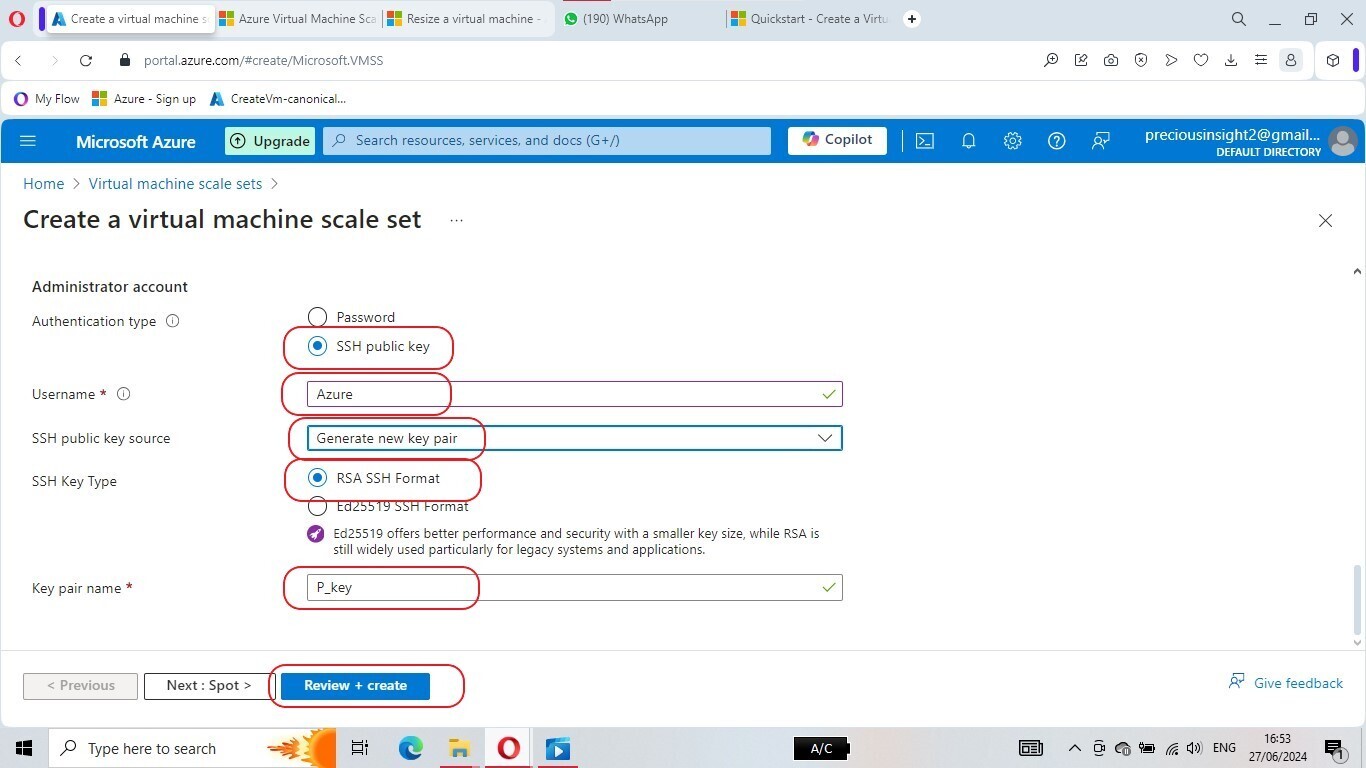Close the create scale set blade
1366x768 pixels.
1325,220
